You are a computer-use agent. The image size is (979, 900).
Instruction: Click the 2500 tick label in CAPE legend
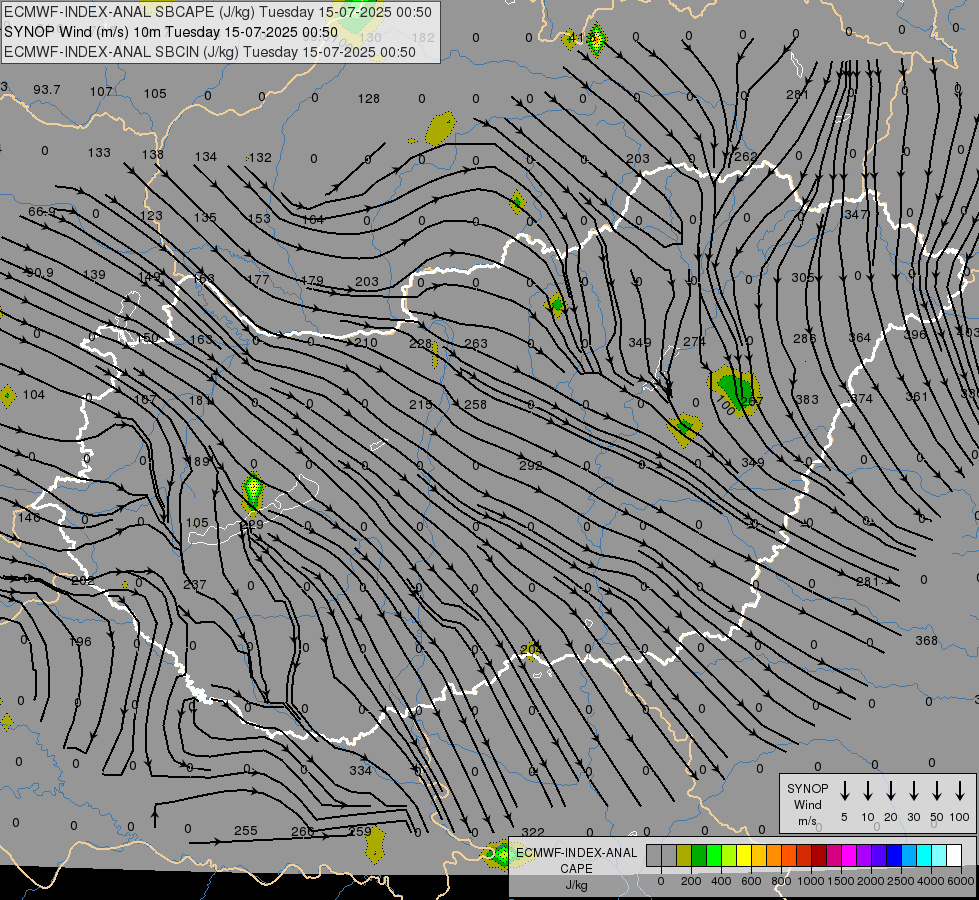[901, 881]
